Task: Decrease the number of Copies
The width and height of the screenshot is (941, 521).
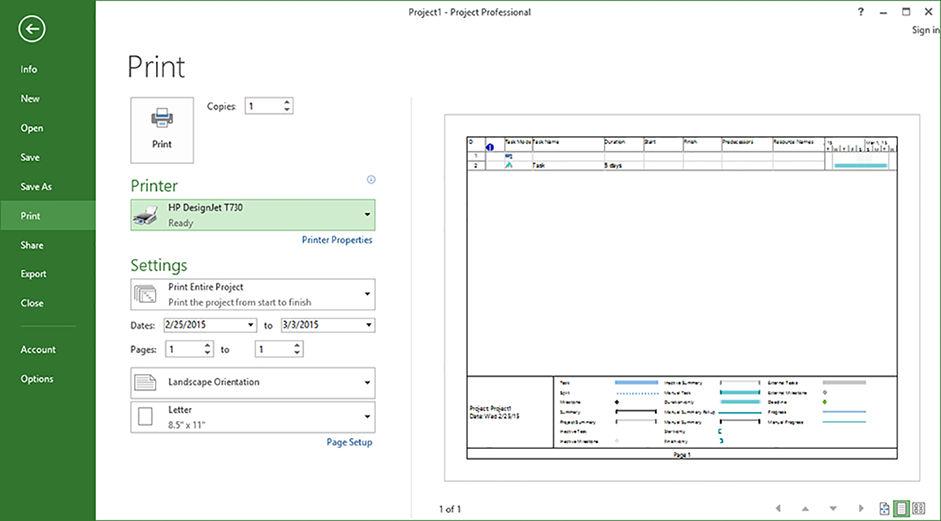Action: click(287, 110)
